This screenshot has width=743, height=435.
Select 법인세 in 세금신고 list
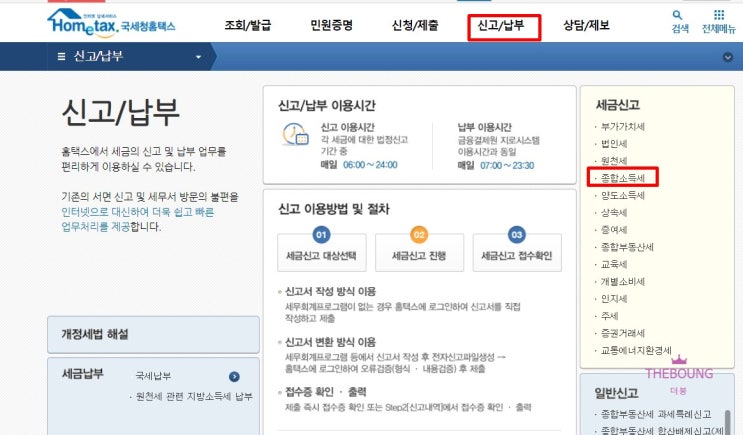614,144
